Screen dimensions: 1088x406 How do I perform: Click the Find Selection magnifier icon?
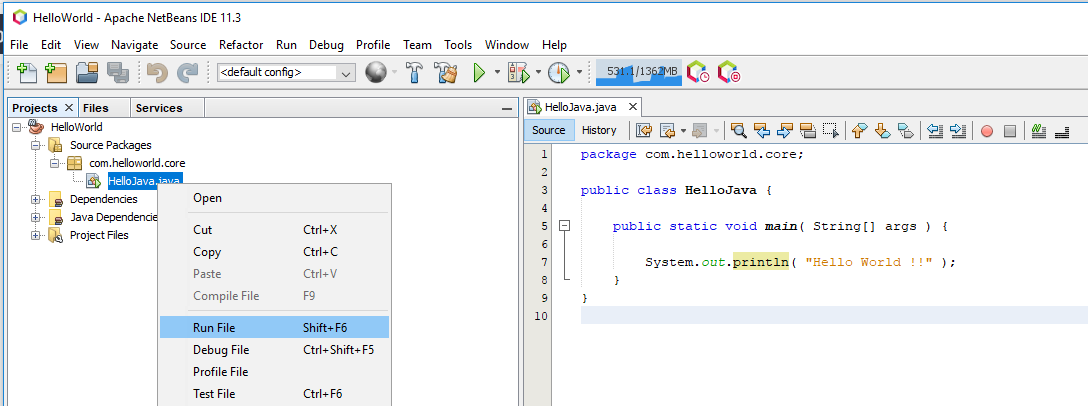(739, 130)
